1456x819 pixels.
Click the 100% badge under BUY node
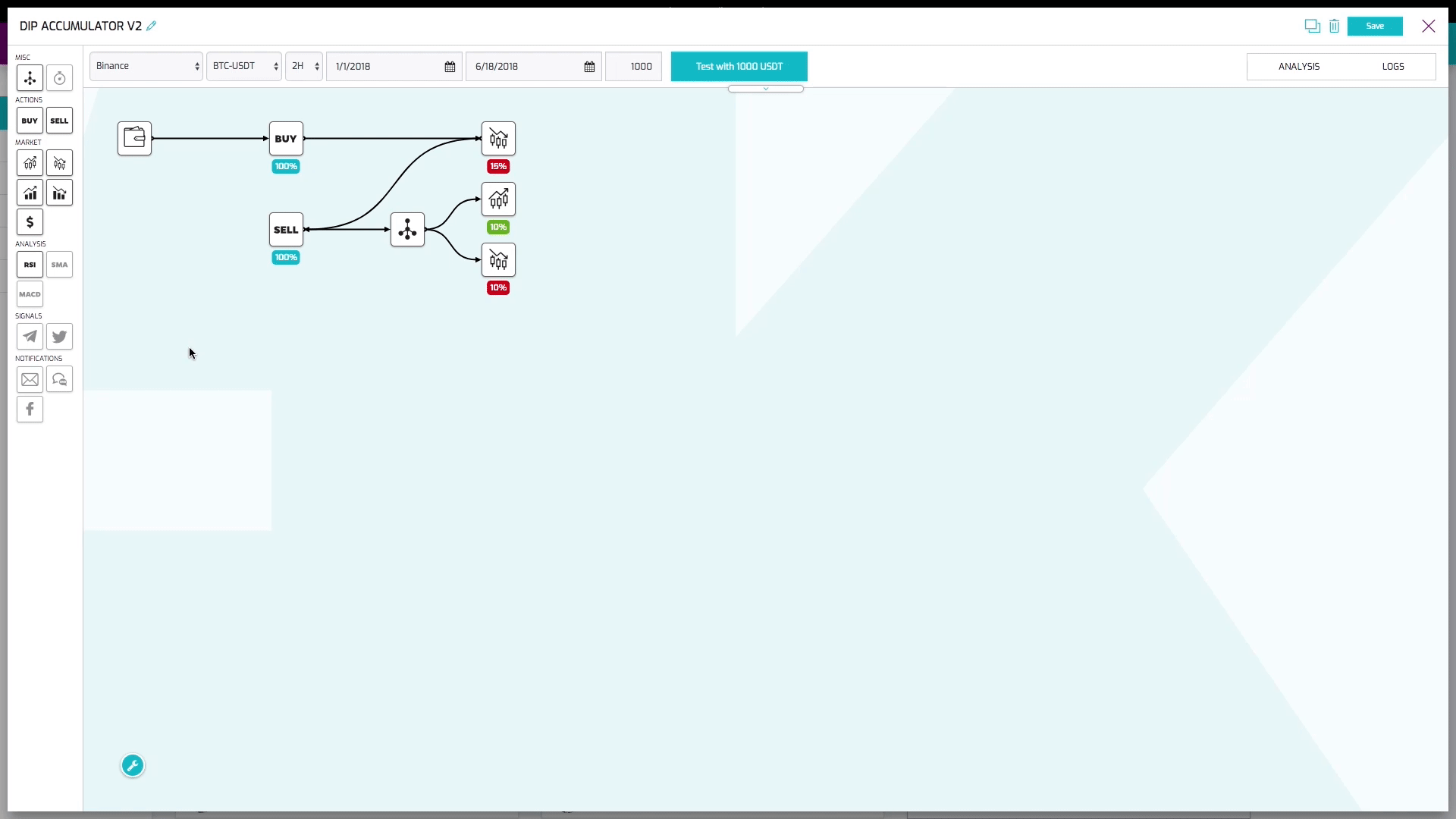pyautogui.click(x=286, y=166)
